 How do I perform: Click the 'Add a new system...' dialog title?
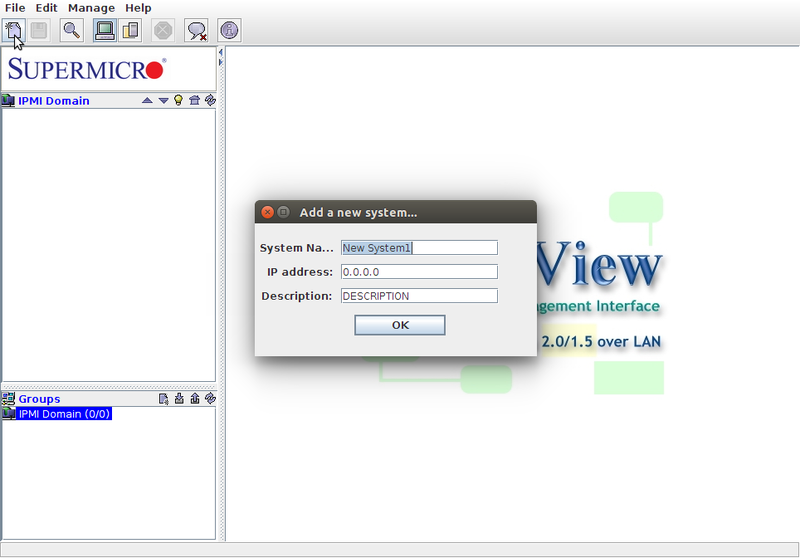[x=358, y=213]
